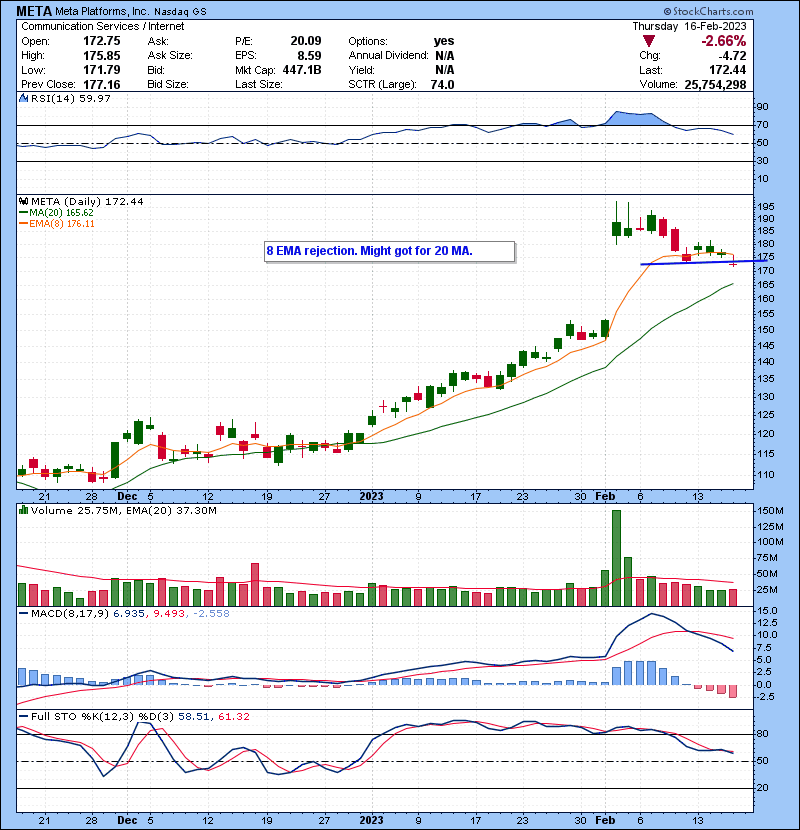Click the Ask Size label
Viewport: 800px width, 830px height.
click(170, 56)
